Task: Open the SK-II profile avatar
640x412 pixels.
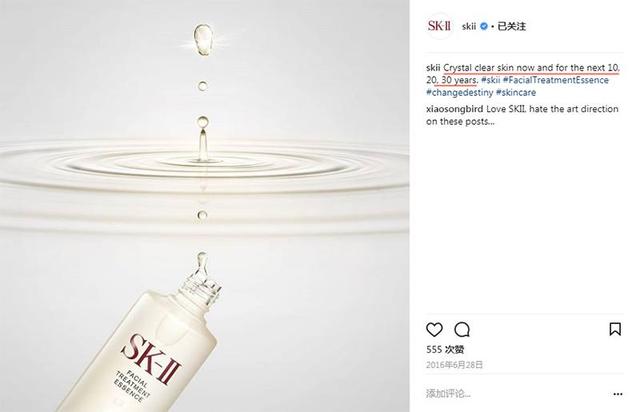Action: point(439,26)
